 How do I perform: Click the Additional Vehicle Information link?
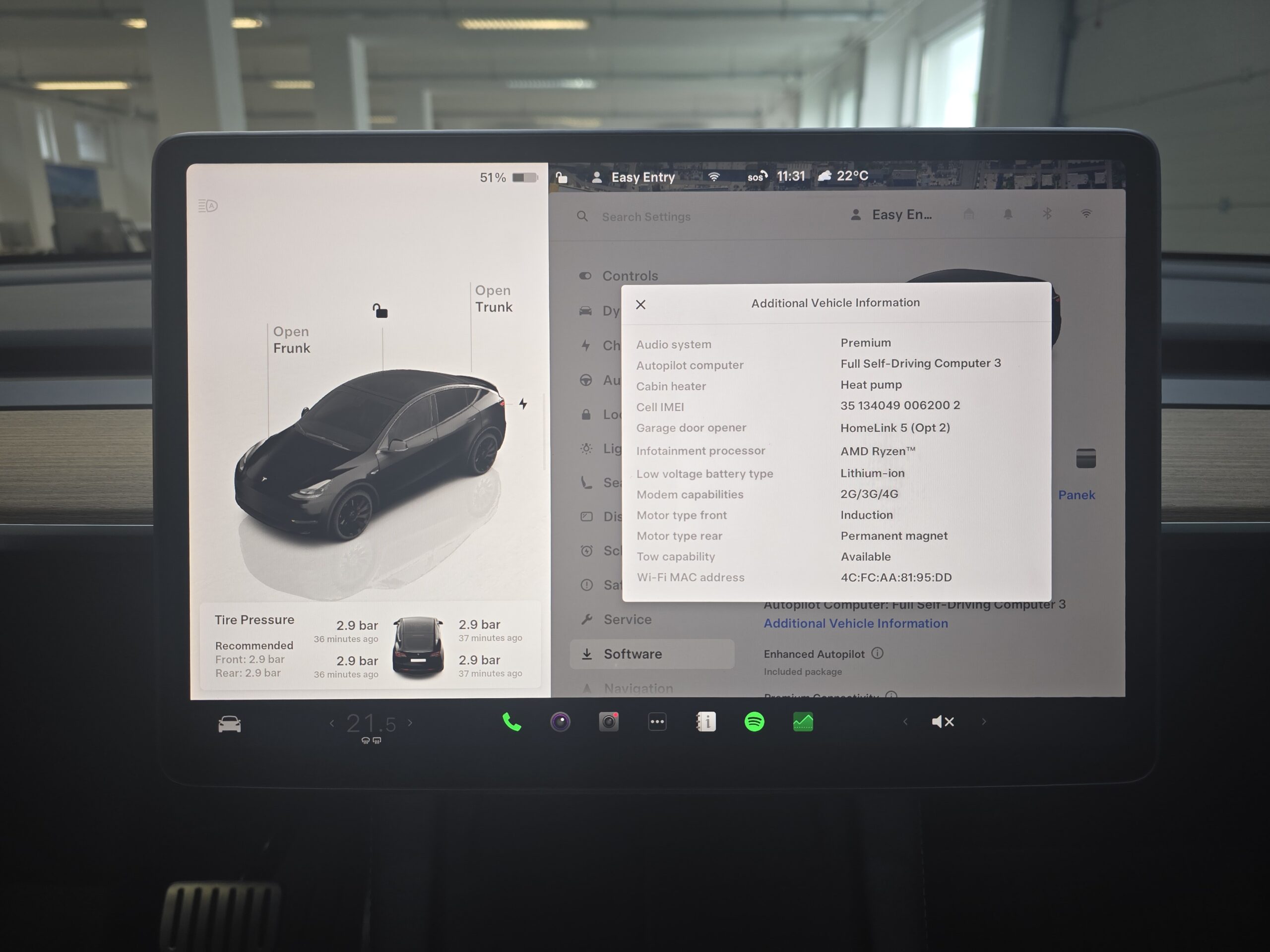tap(855, 623)
